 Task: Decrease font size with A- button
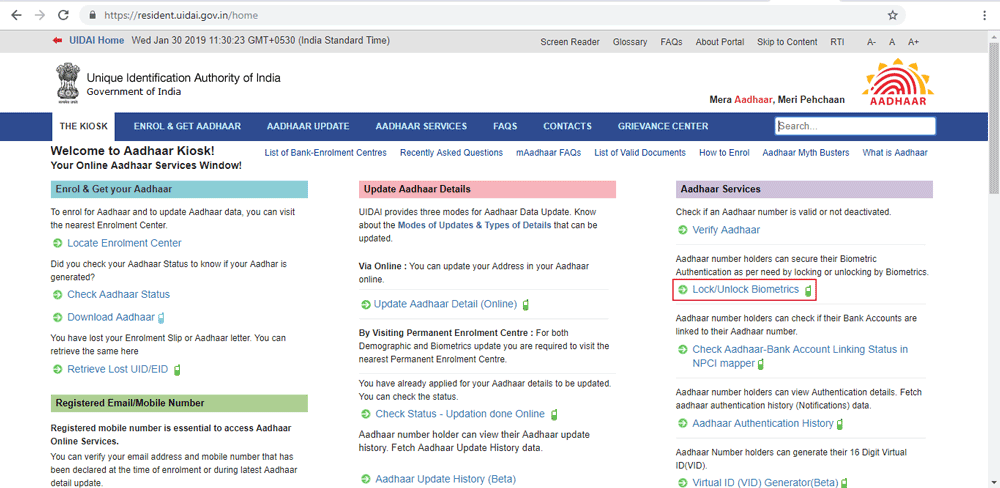(x=871, y=42)
